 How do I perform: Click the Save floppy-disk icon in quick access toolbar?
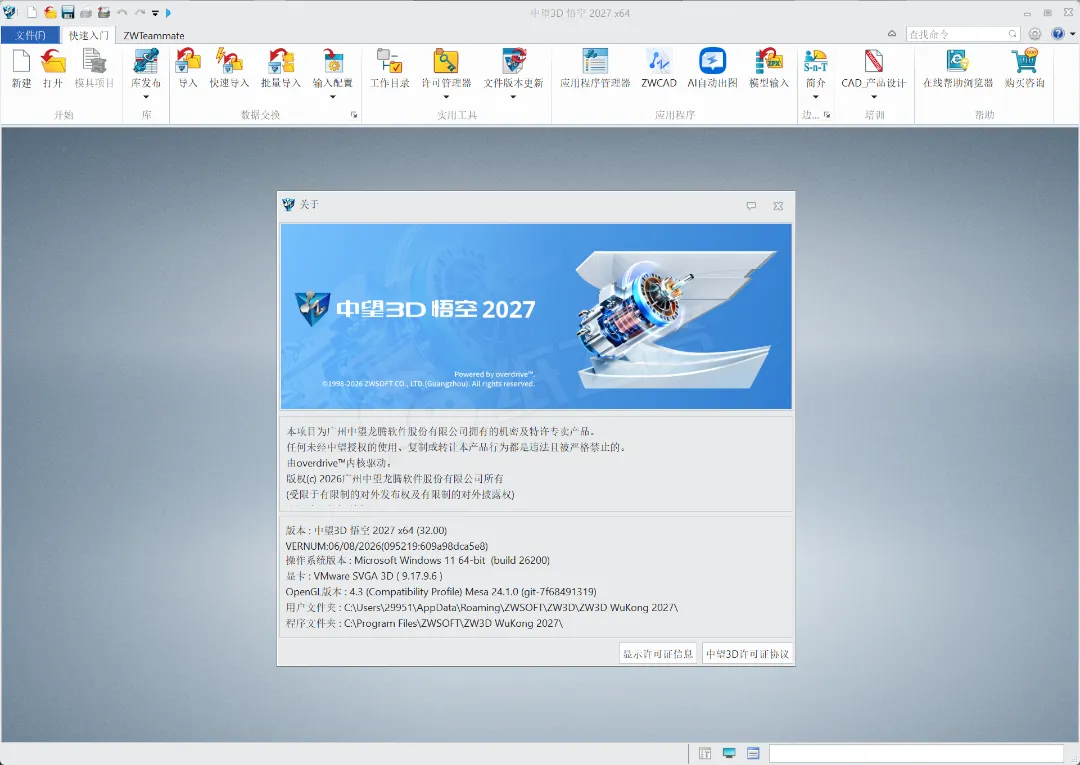[68, 12]
